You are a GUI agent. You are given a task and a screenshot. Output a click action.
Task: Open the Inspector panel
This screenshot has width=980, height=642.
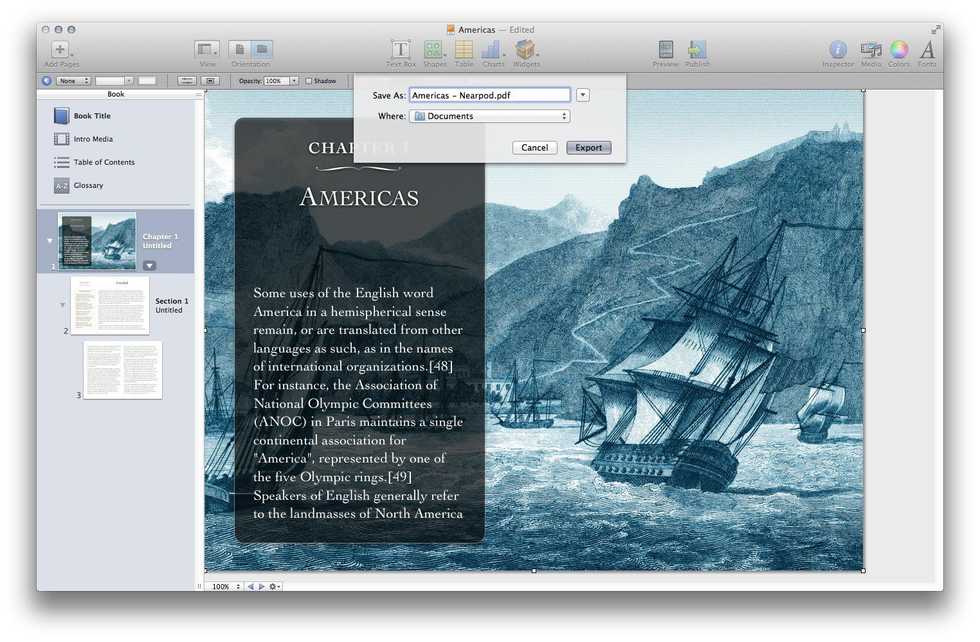coord(838,50)
